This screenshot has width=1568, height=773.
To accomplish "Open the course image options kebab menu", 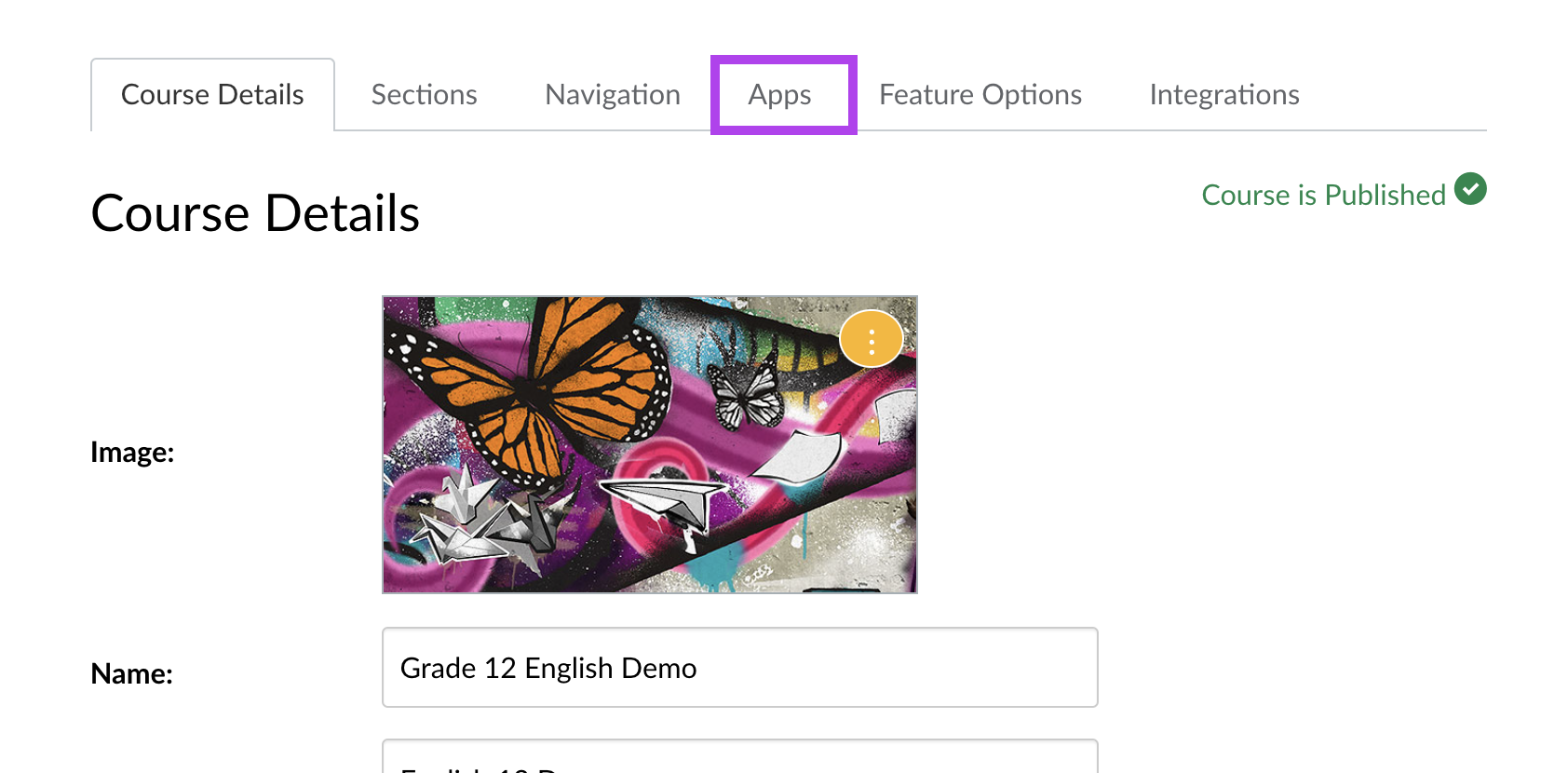I will click(872, 339).
